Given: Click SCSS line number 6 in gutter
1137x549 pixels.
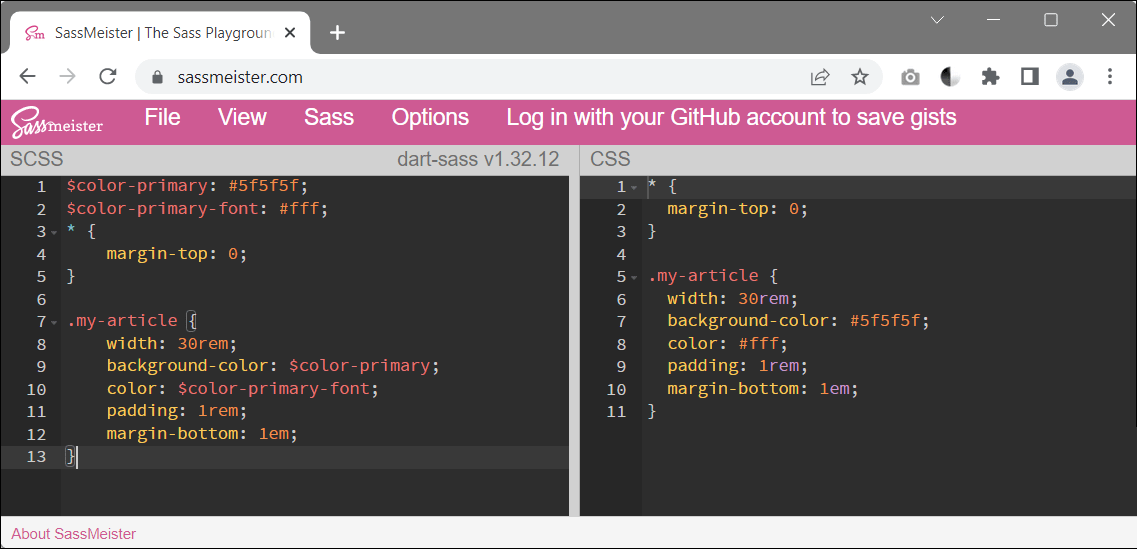Looking at the screenshot, I should click(41, 300).
